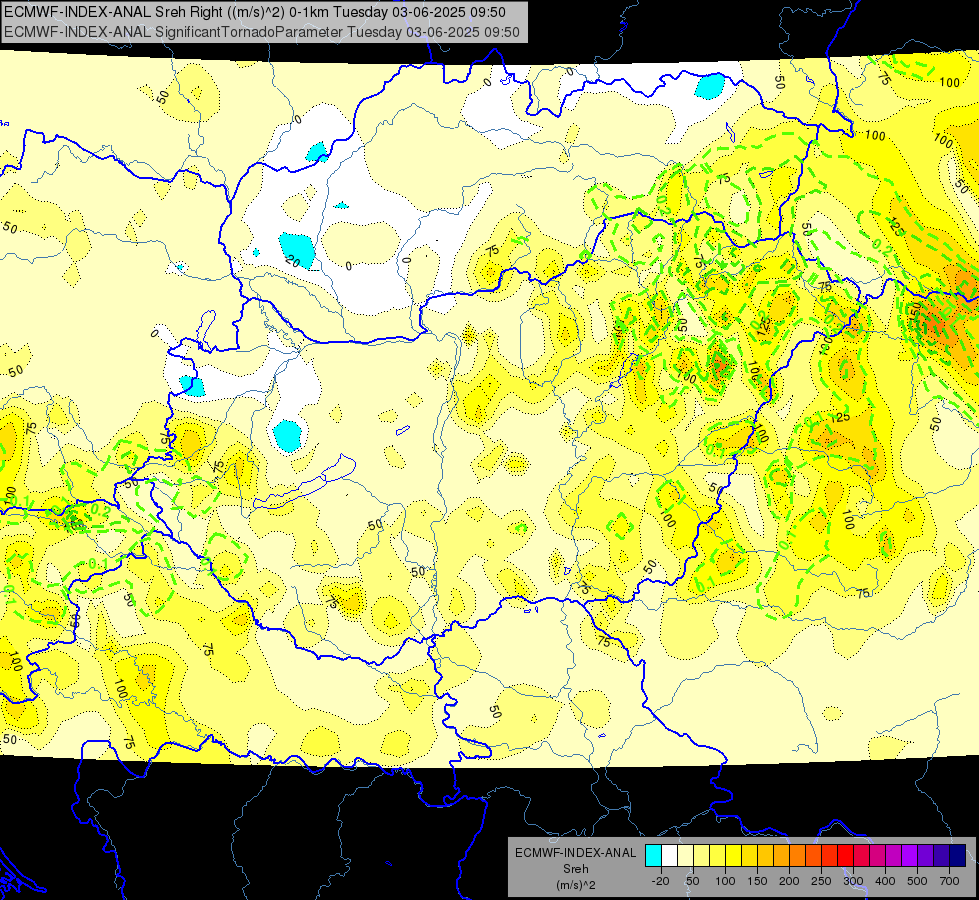The image size is (979, 900).
Task: Click the 300 legend scale value
Action: pyautogui.click(x=854, y=881)
